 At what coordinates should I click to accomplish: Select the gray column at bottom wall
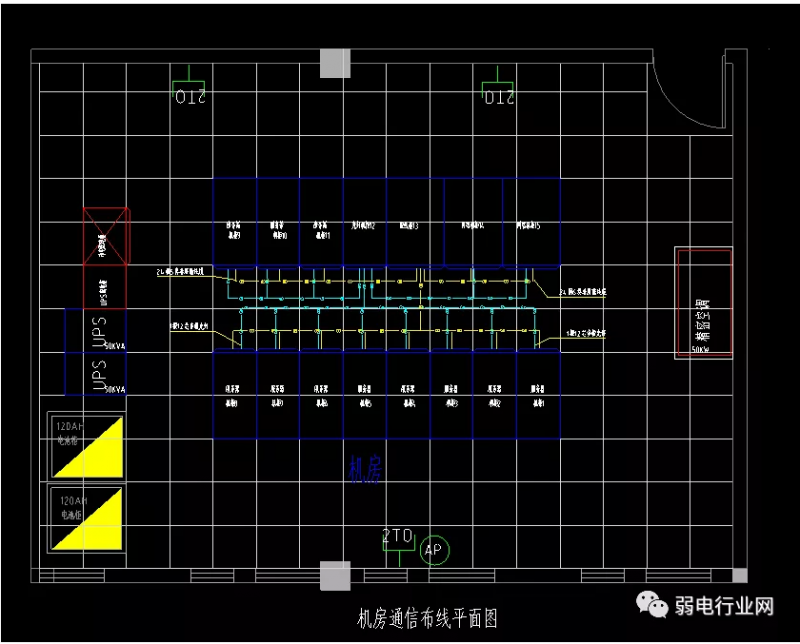click(x=335, y=576)
